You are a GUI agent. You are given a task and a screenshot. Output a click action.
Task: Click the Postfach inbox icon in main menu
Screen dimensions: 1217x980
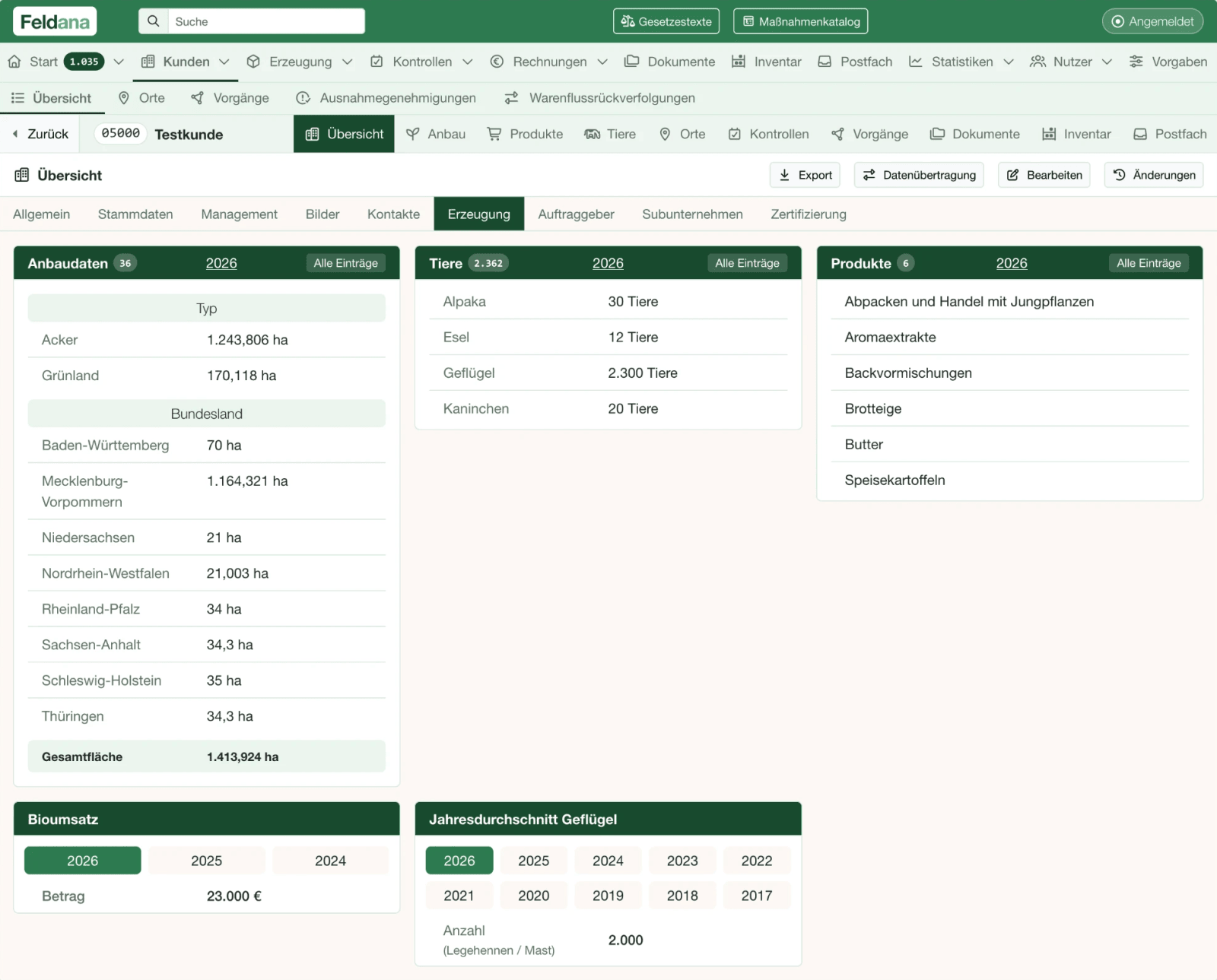[x=825, y=62]
